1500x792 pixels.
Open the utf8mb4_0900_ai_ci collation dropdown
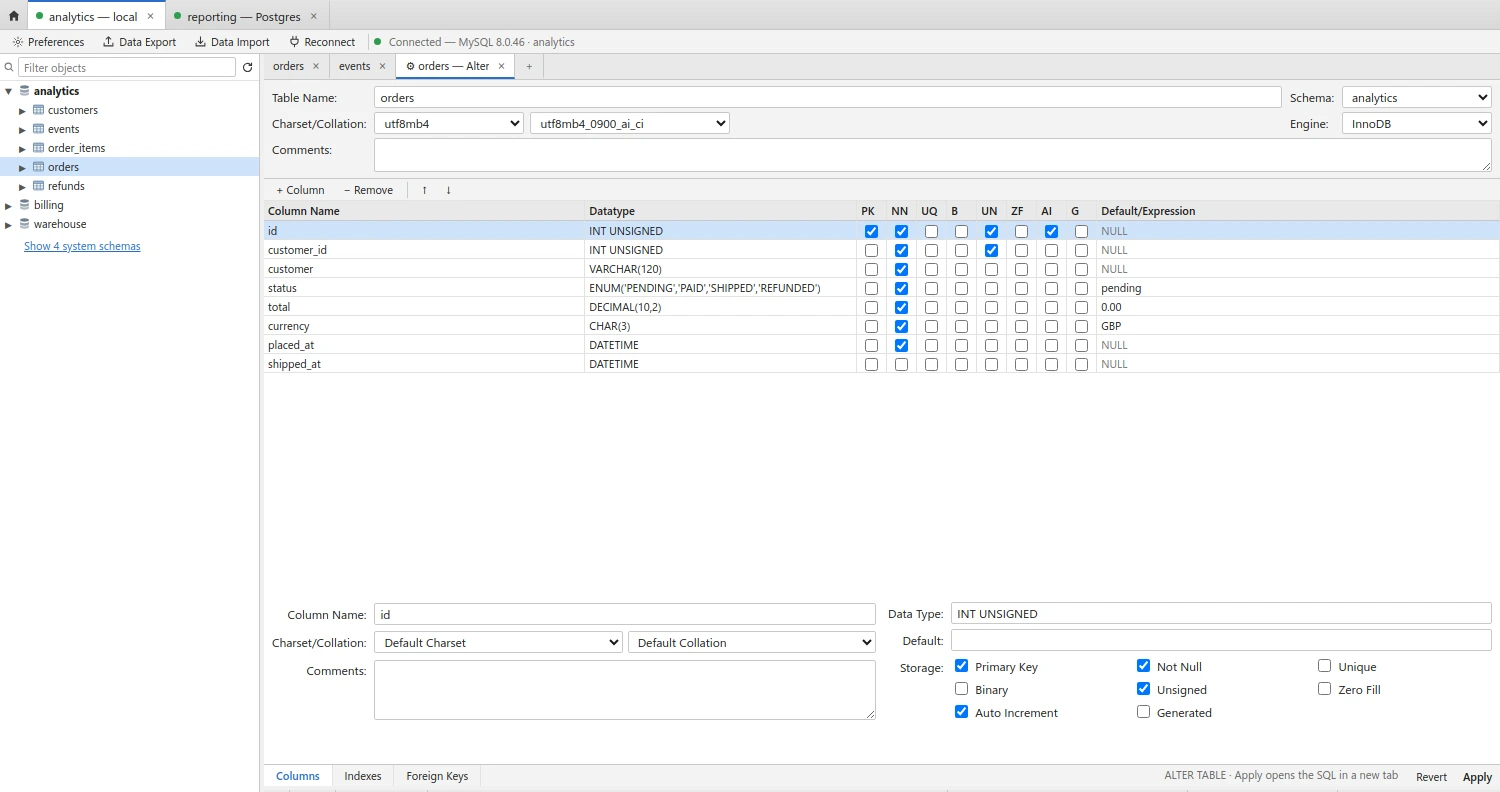click(630, 124)
